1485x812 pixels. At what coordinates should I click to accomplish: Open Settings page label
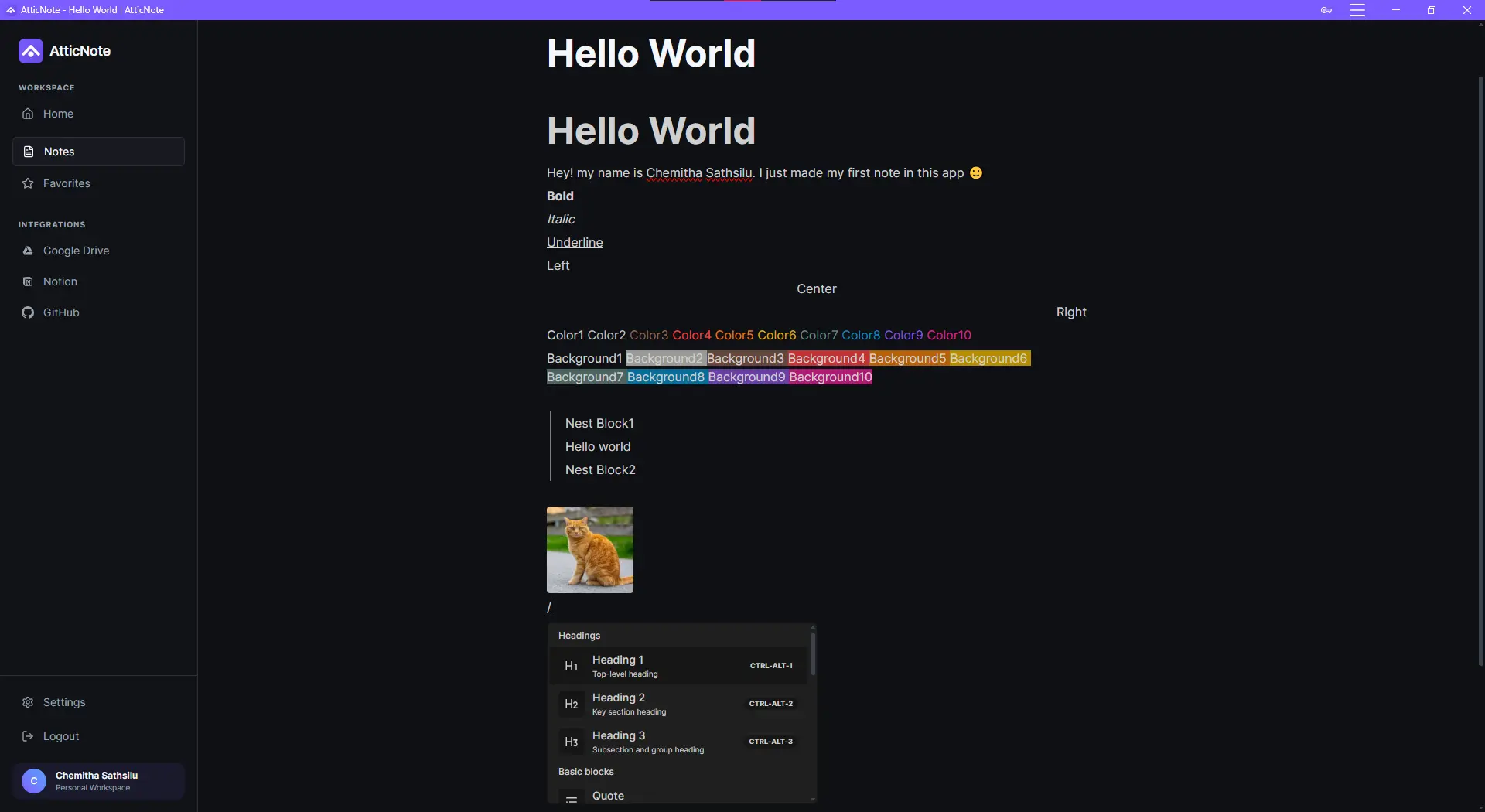(64, 702)
